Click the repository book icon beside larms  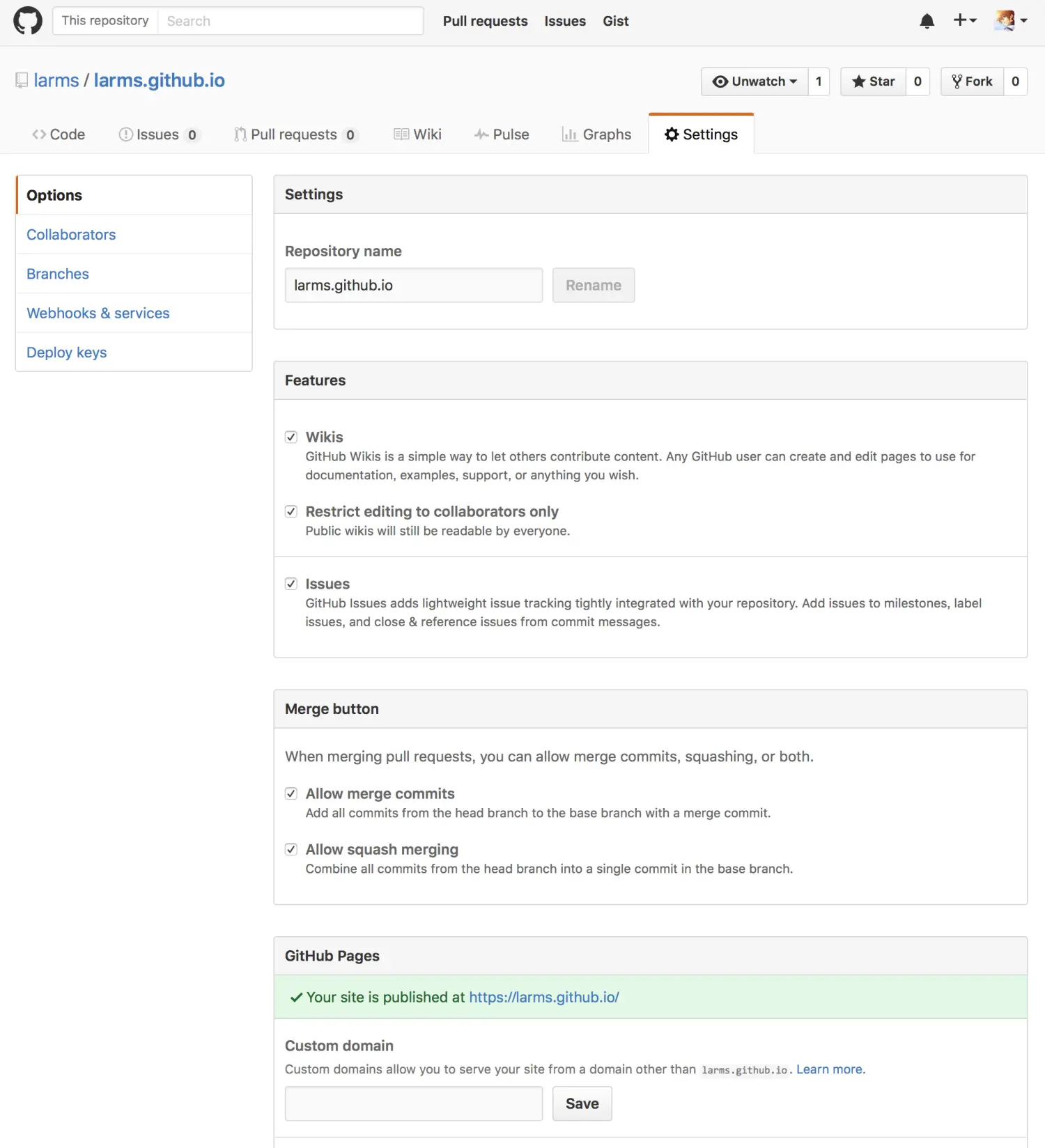point(22,81)
